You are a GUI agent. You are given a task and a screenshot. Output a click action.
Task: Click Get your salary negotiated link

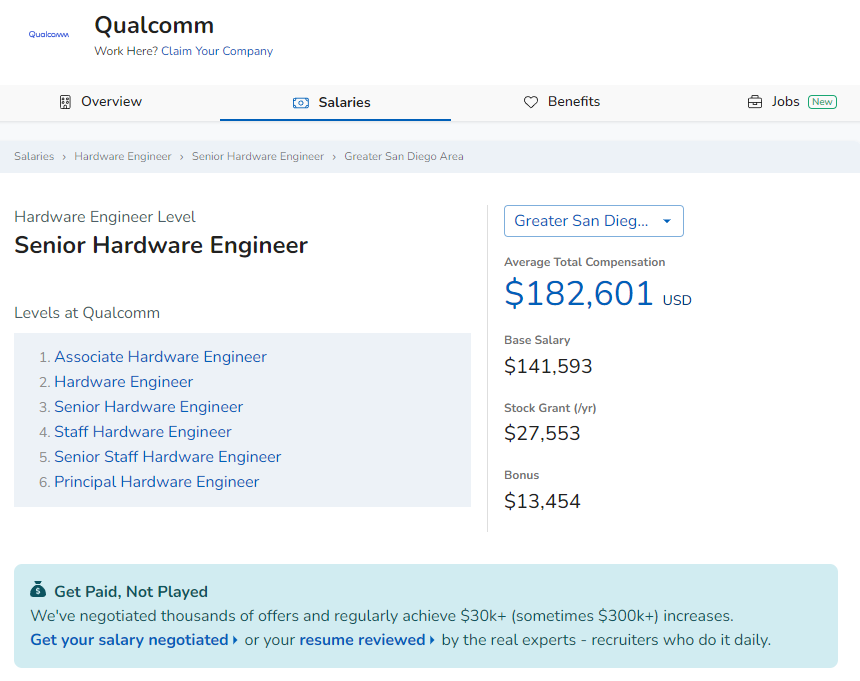point(129,640)
